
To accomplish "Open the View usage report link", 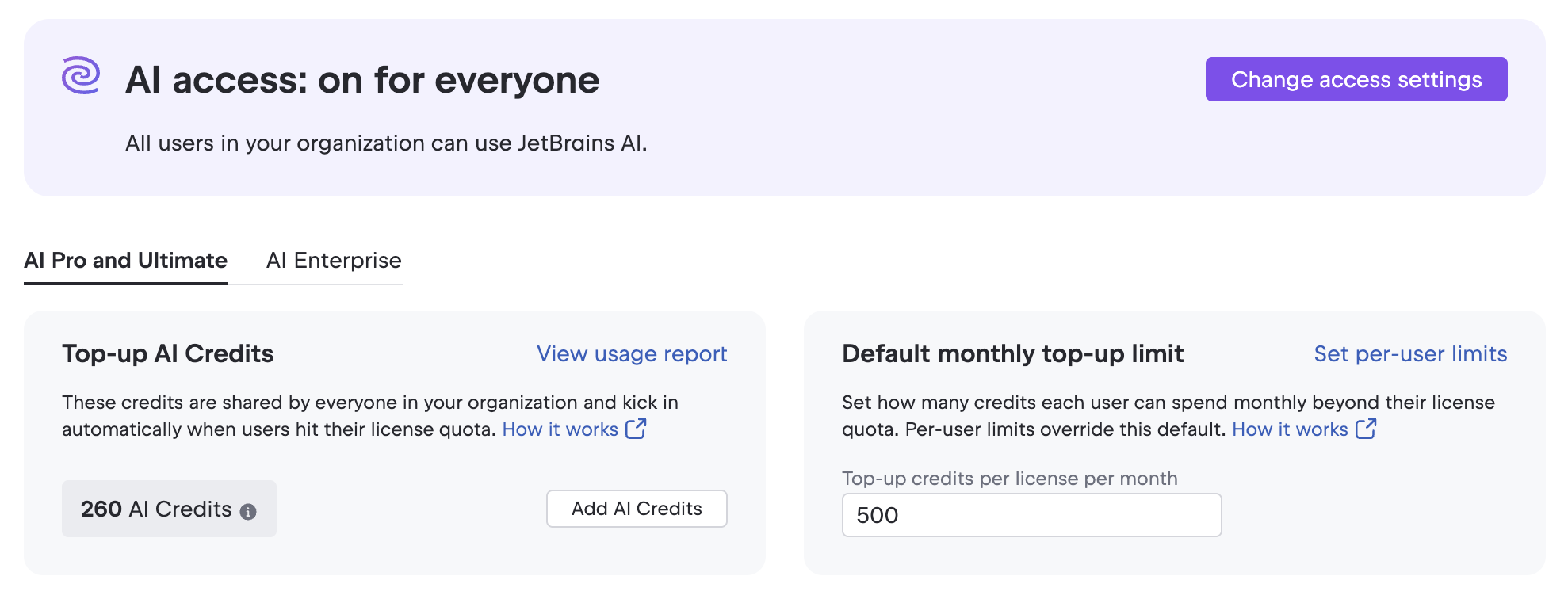I will [632, 353].
